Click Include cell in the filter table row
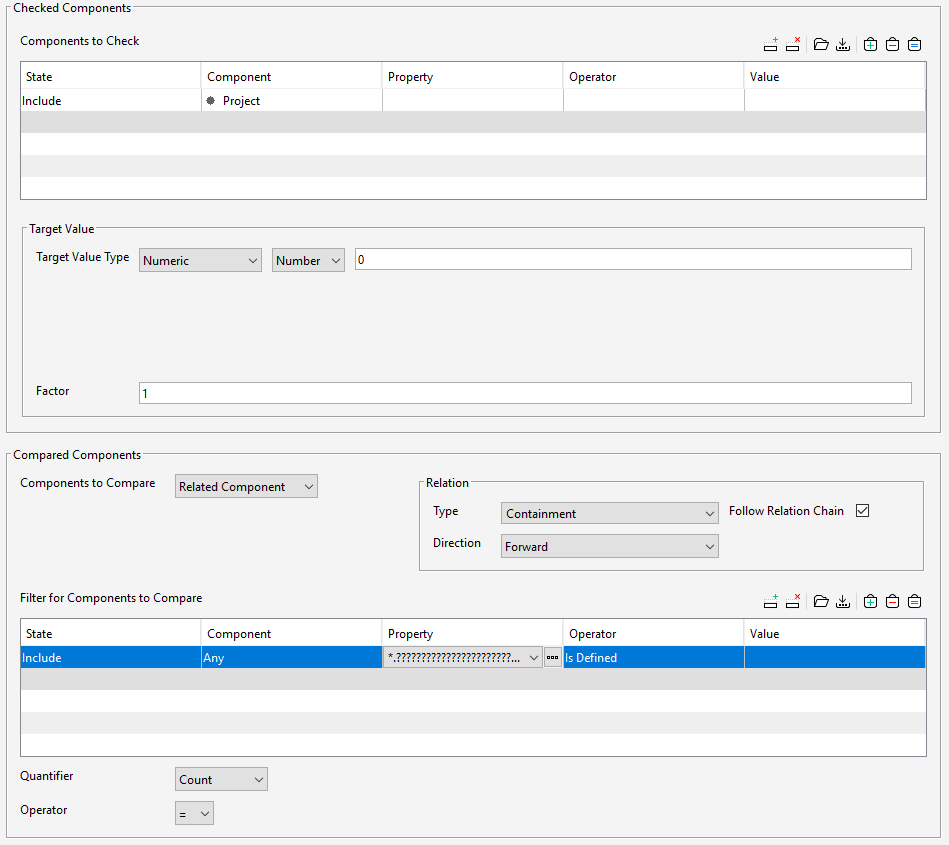Screen dimensions: 949x845 (x=111, y=657)
